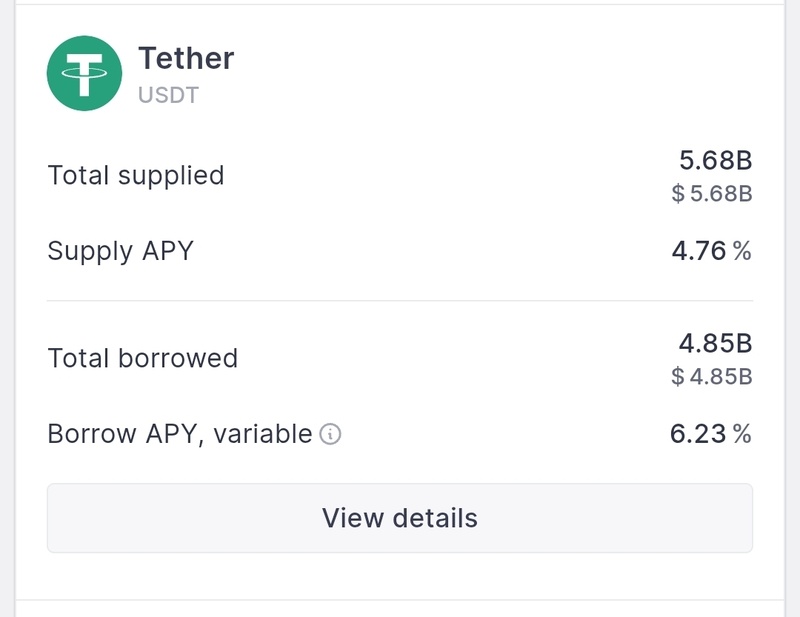
Task: Click info icon beside Borrow APY, variable
Action: (x=330, y=435)
